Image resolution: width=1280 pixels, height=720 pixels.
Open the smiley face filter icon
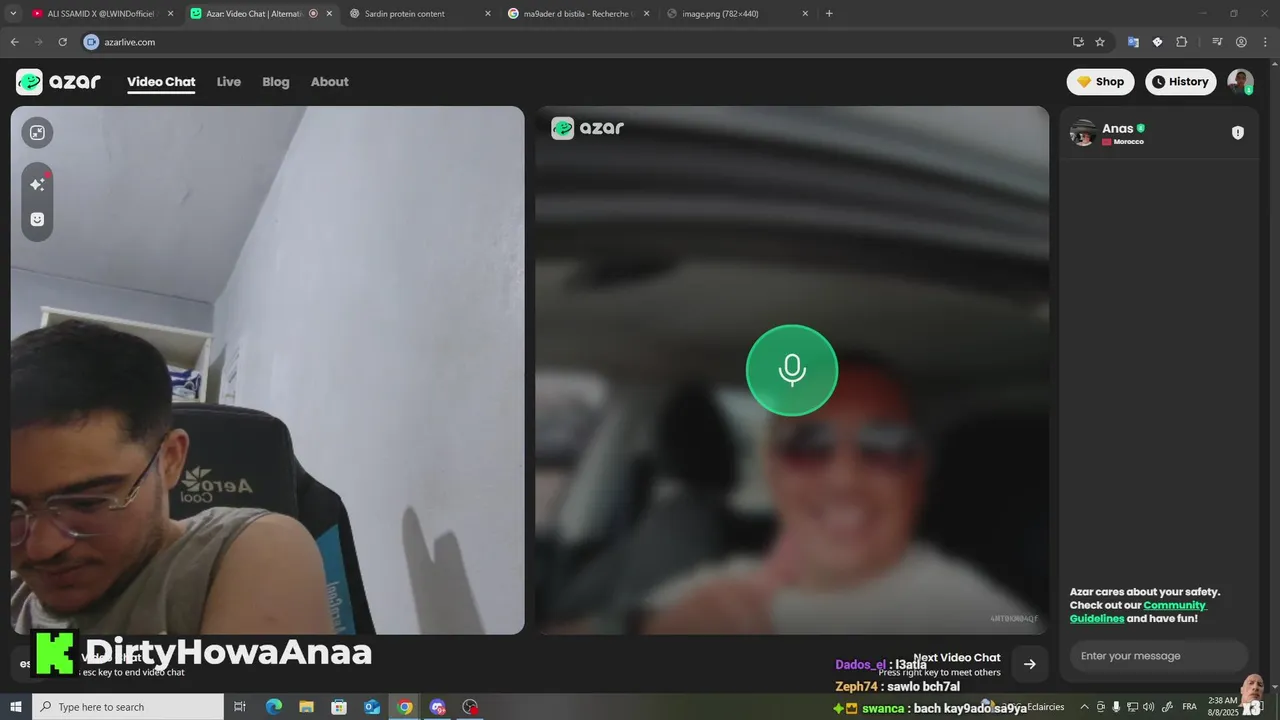[37, 219]
